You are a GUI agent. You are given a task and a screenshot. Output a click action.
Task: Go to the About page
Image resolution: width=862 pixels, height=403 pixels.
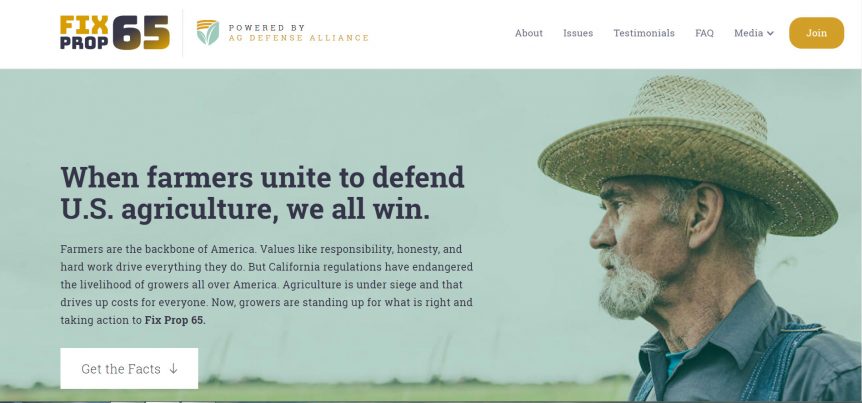[529, 33]
